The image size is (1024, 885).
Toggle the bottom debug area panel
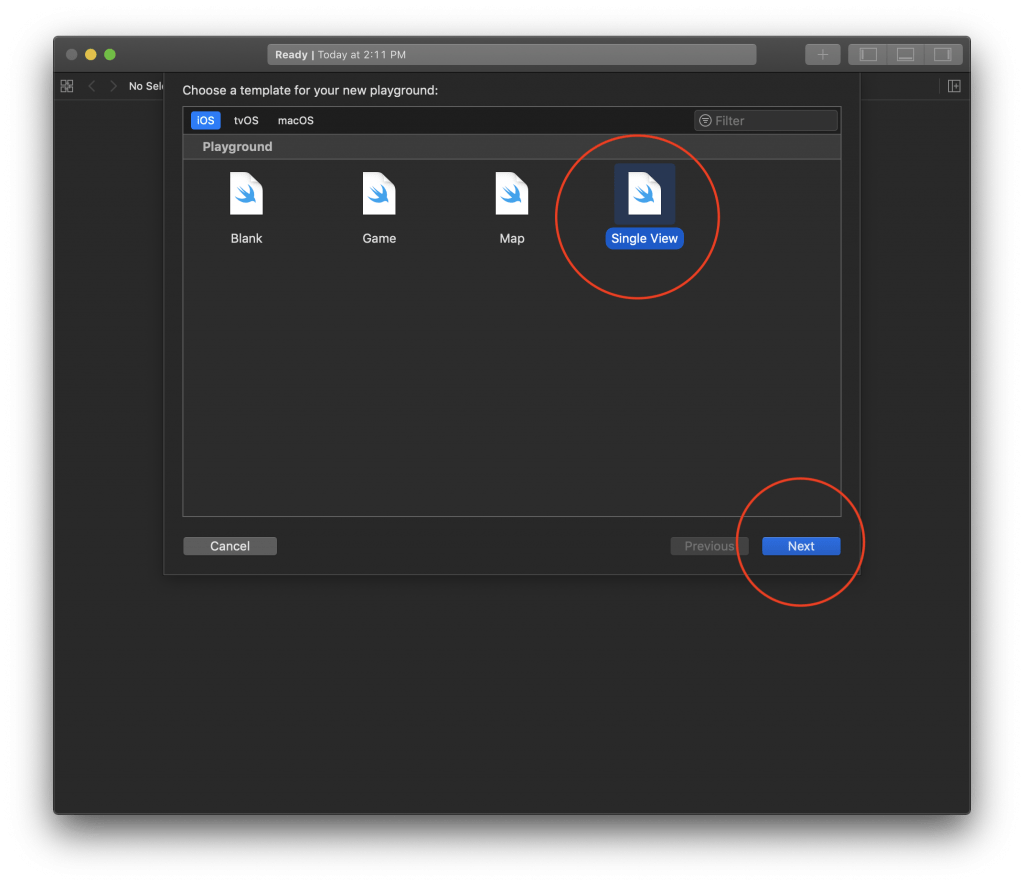905,55
